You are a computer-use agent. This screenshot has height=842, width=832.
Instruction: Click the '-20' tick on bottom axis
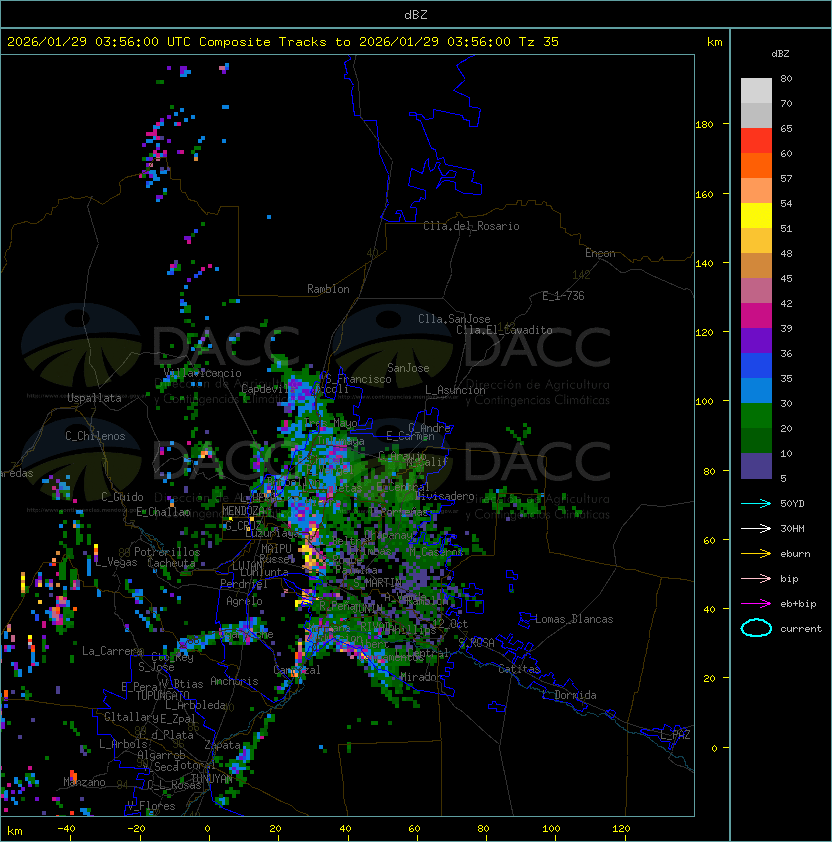[136, 829]
